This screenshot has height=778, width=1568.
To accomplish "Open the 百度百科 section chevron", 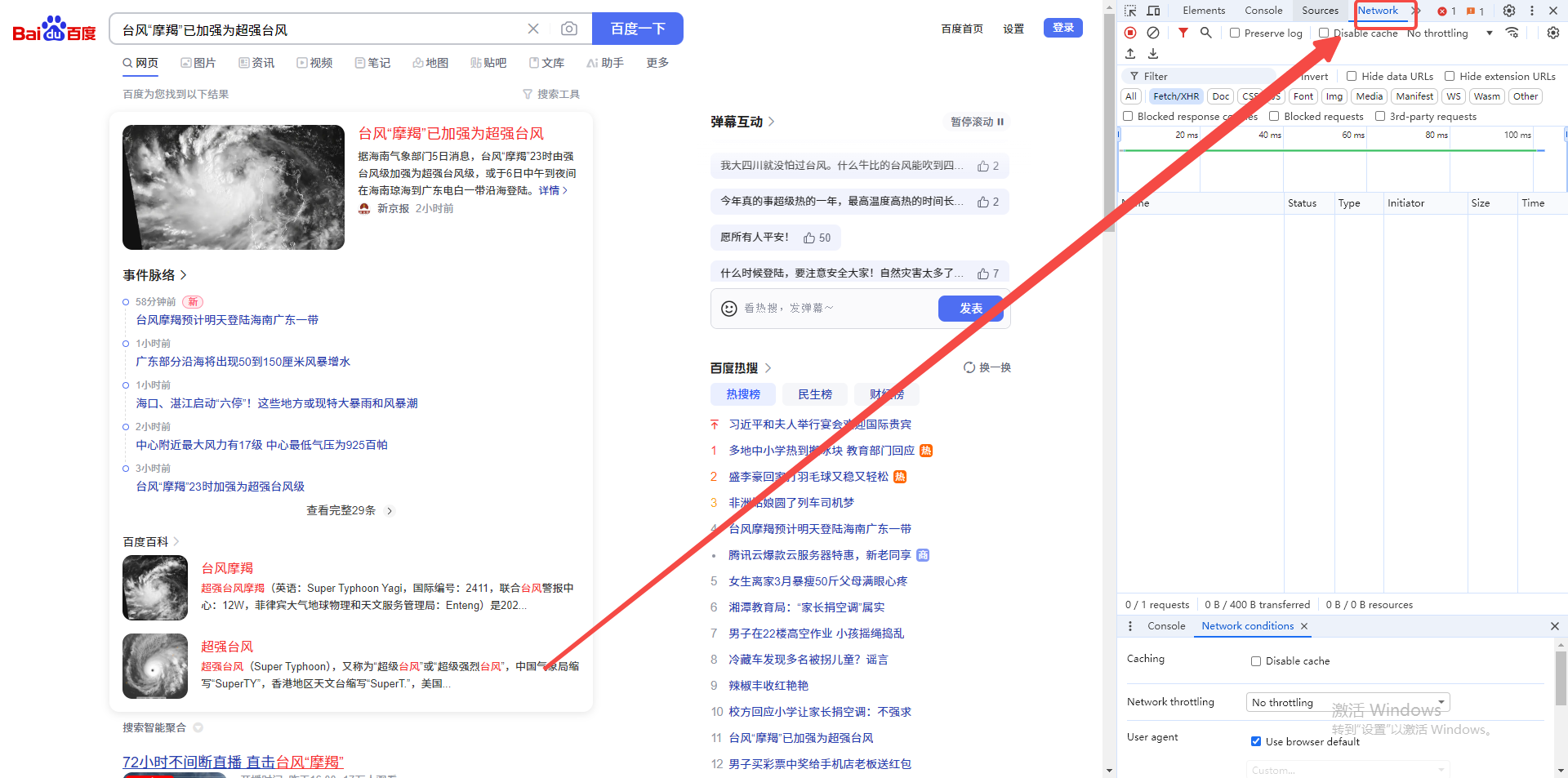I will [x=176, y=542].
